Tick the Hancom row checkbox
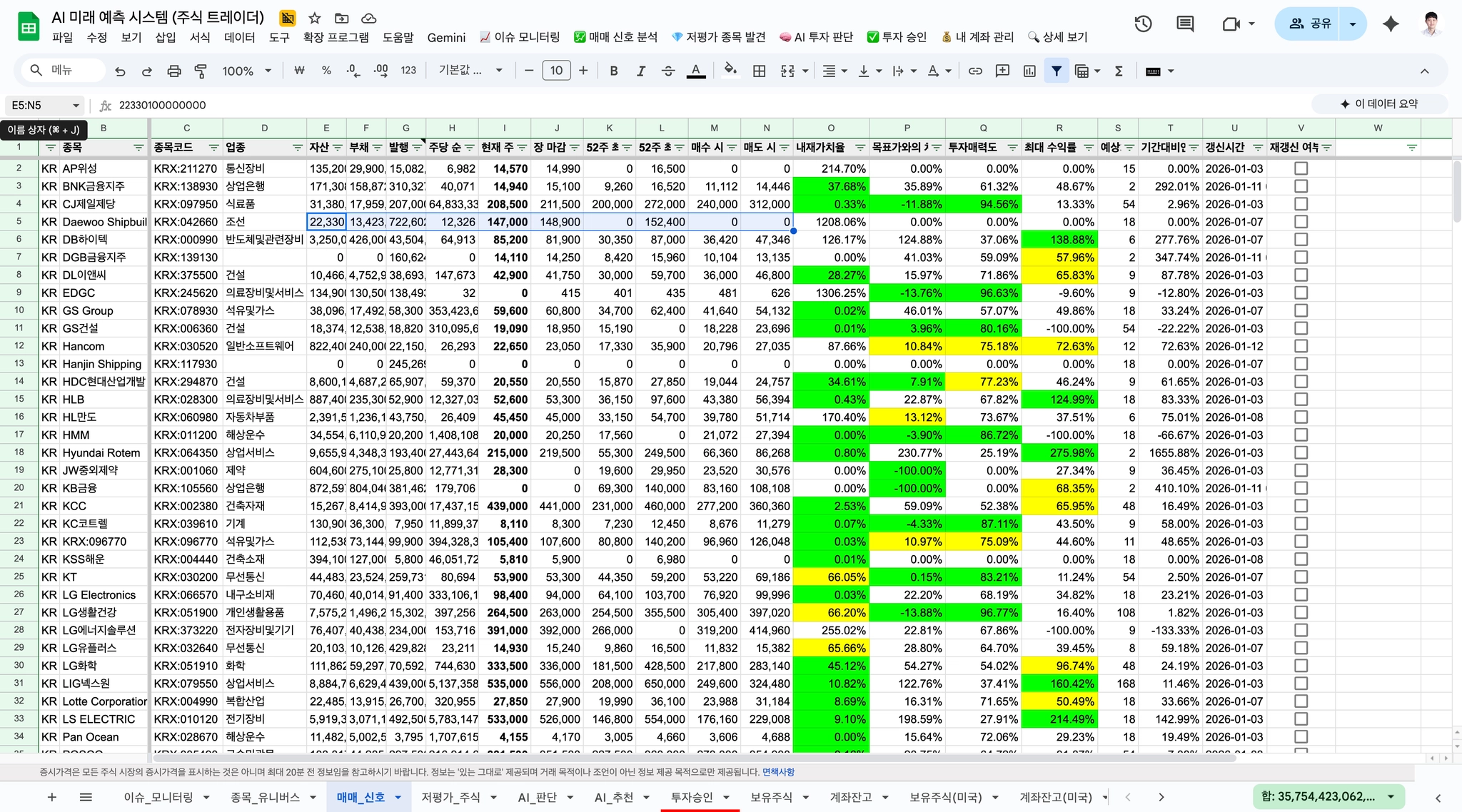Viewport: 1462px width, 812px height. point(1301,346)
